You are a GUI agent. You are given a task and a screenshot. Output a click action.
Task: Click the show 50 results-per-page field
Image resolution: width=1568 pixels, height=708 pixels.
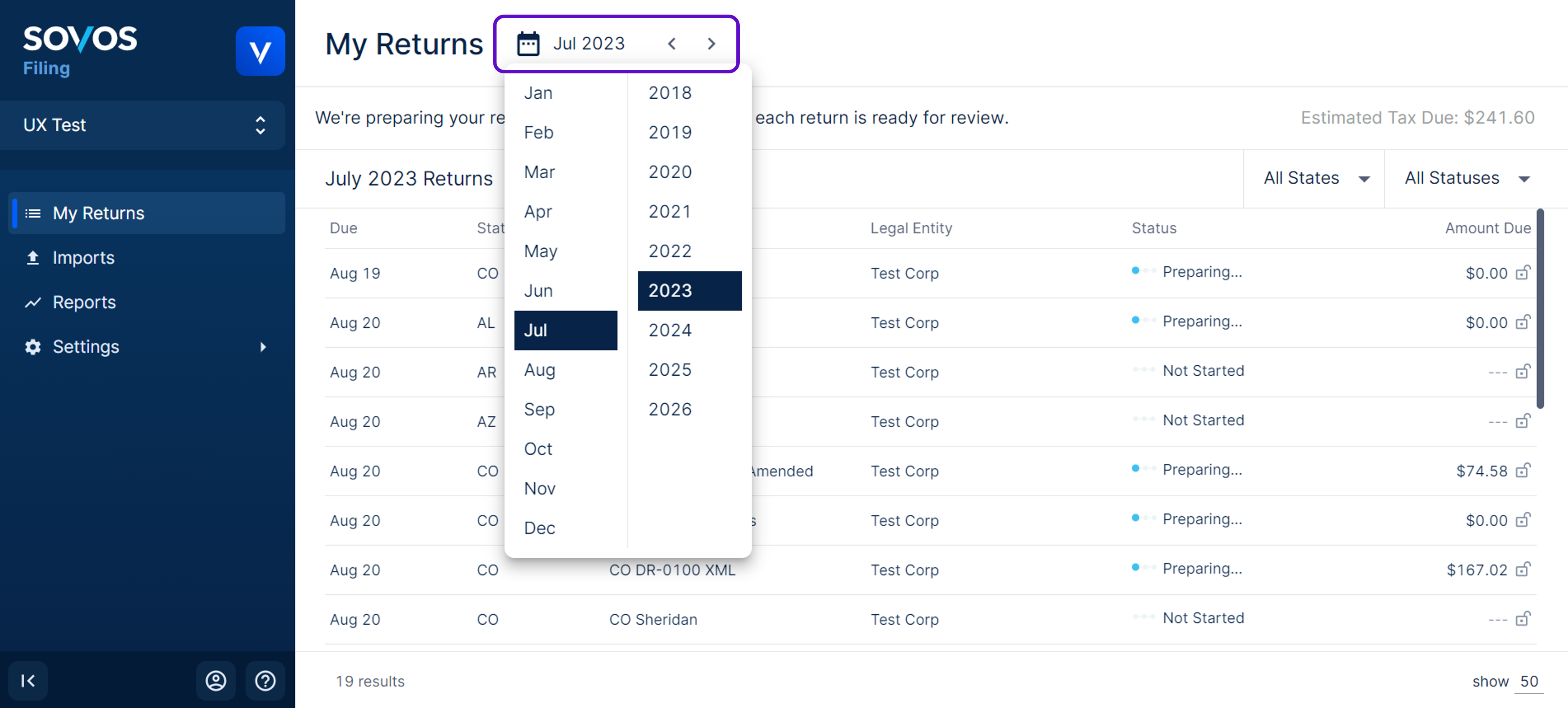coord(1528,681)
